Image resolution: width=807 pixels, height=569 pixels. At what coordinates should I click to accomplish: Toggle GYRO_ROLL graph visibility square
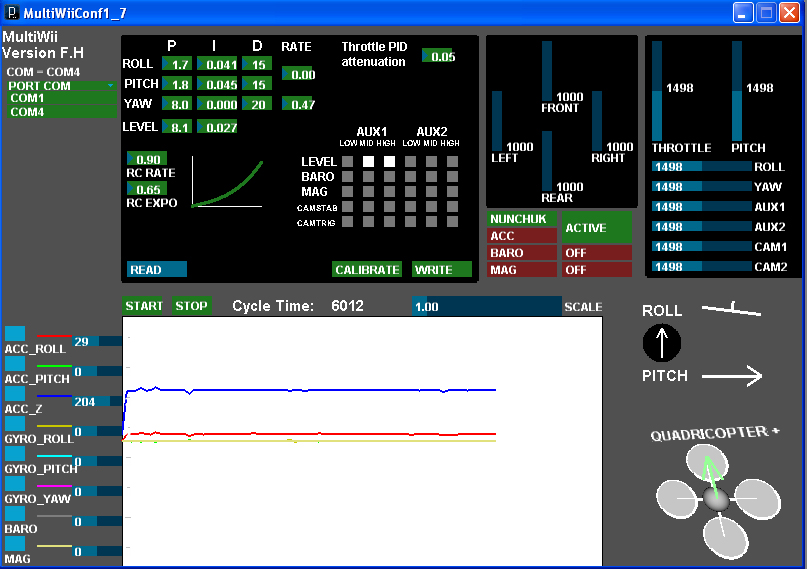(15, 423)
